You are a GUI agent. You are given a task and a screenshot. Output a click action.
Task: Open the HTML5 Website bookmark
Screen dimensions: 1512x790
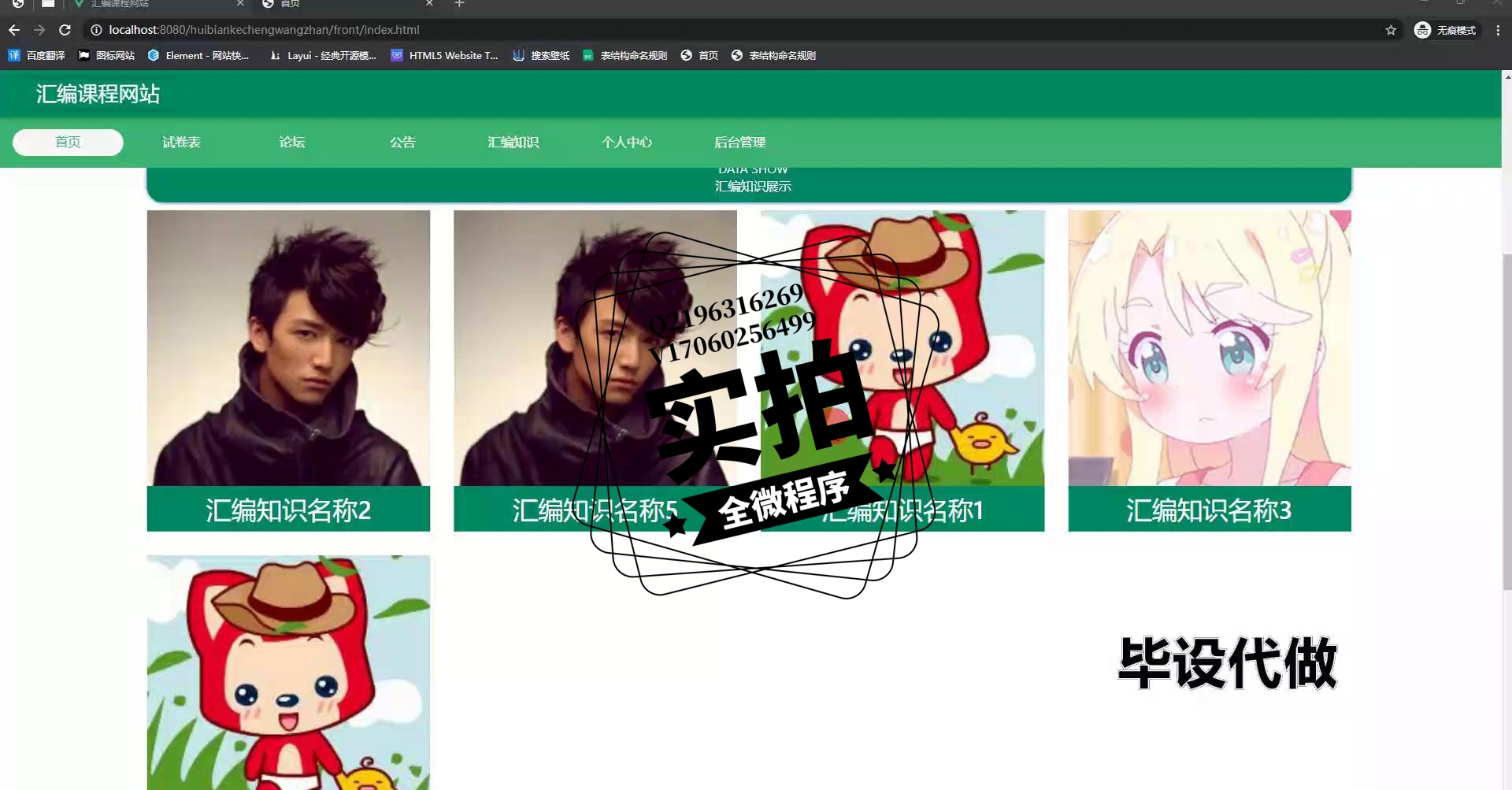pos(445,55)
